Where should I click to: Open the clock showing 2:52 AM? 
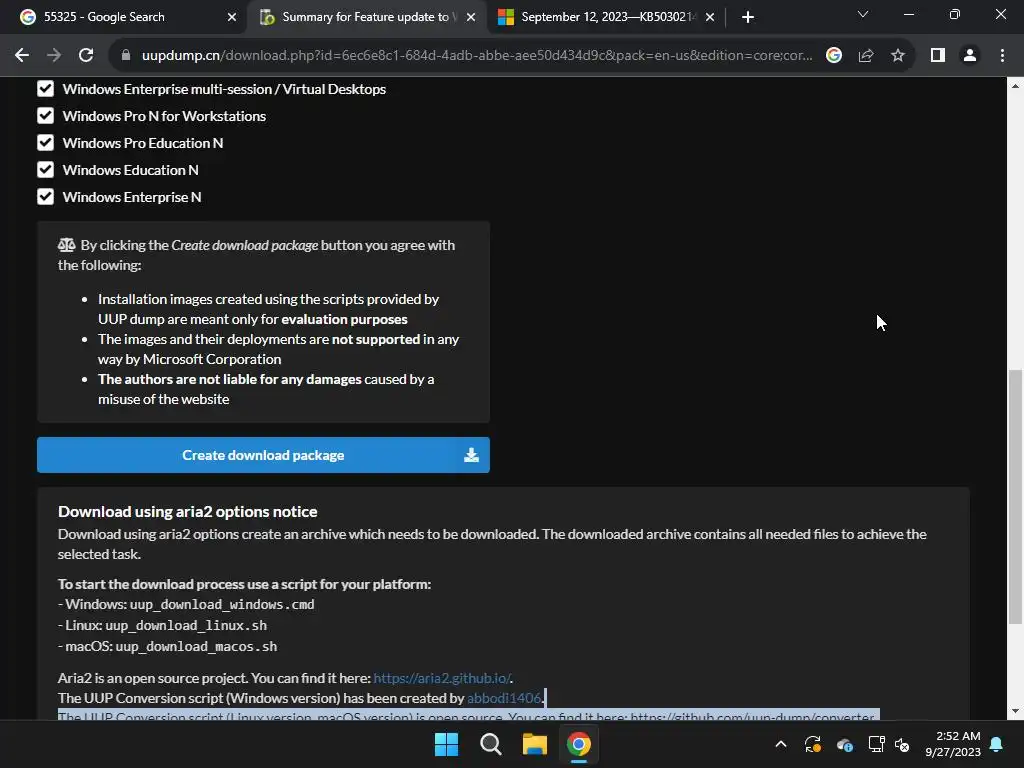(x=953, y=744)
